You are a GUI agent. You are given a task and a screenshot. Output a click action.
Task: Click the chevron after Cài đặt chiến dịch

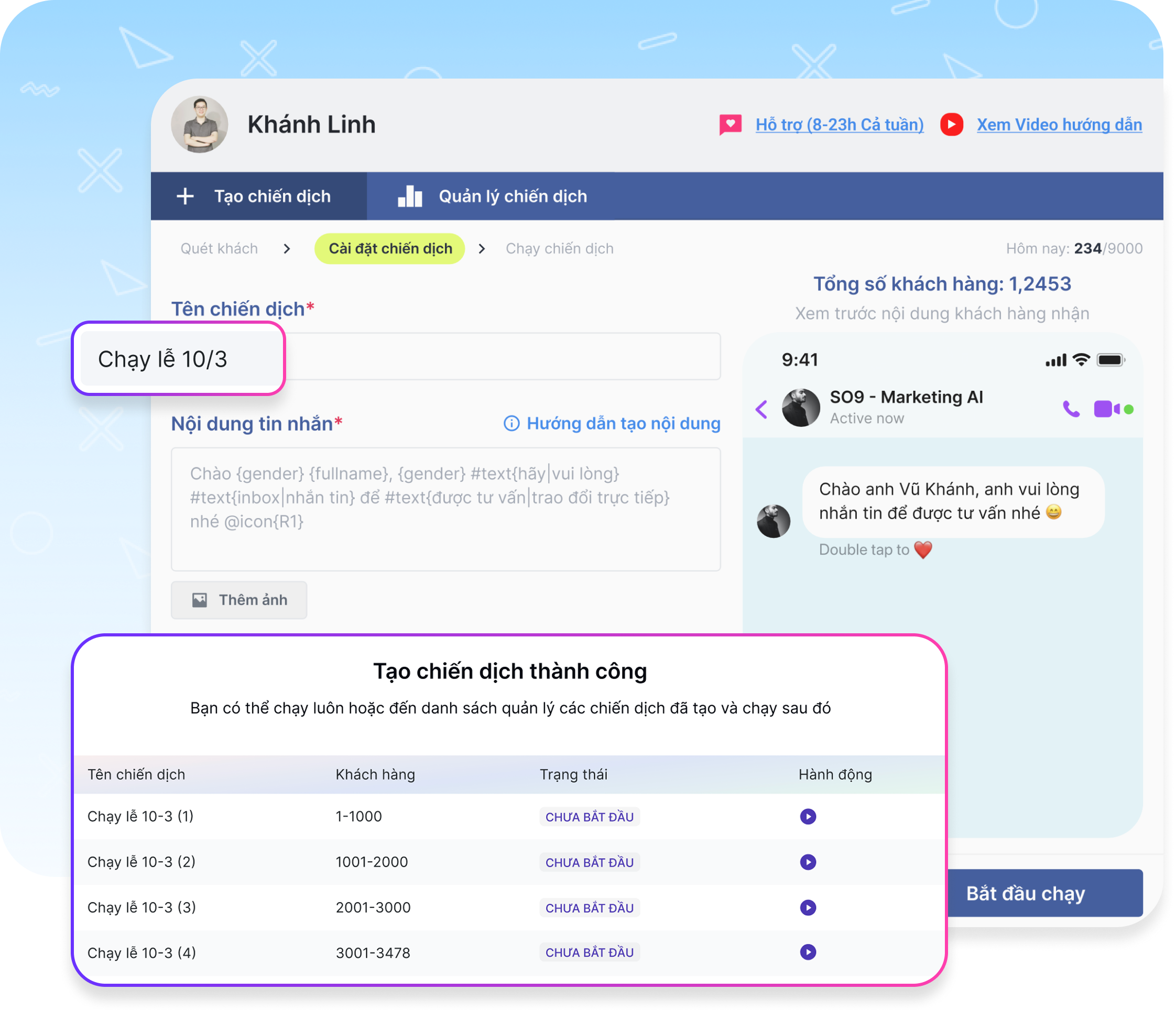[482, 248]
